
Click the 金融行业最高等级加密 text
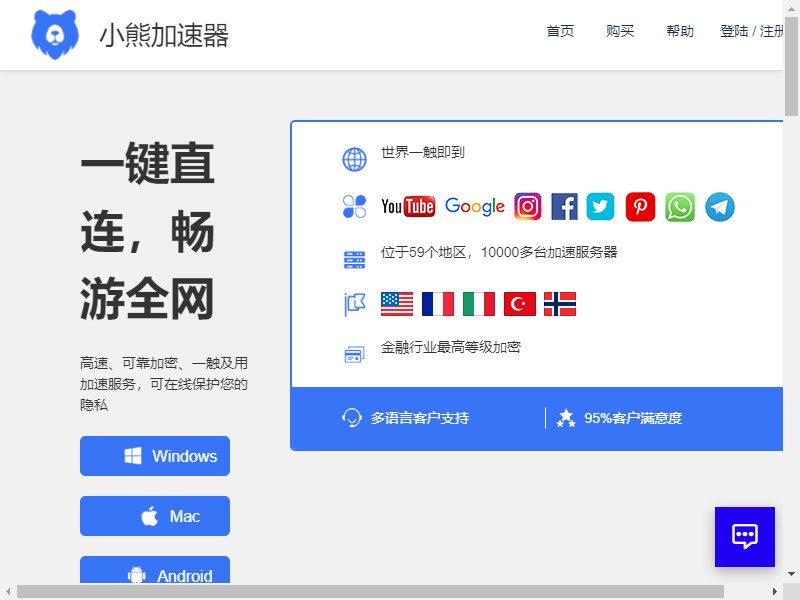click(x=451, y=347)
